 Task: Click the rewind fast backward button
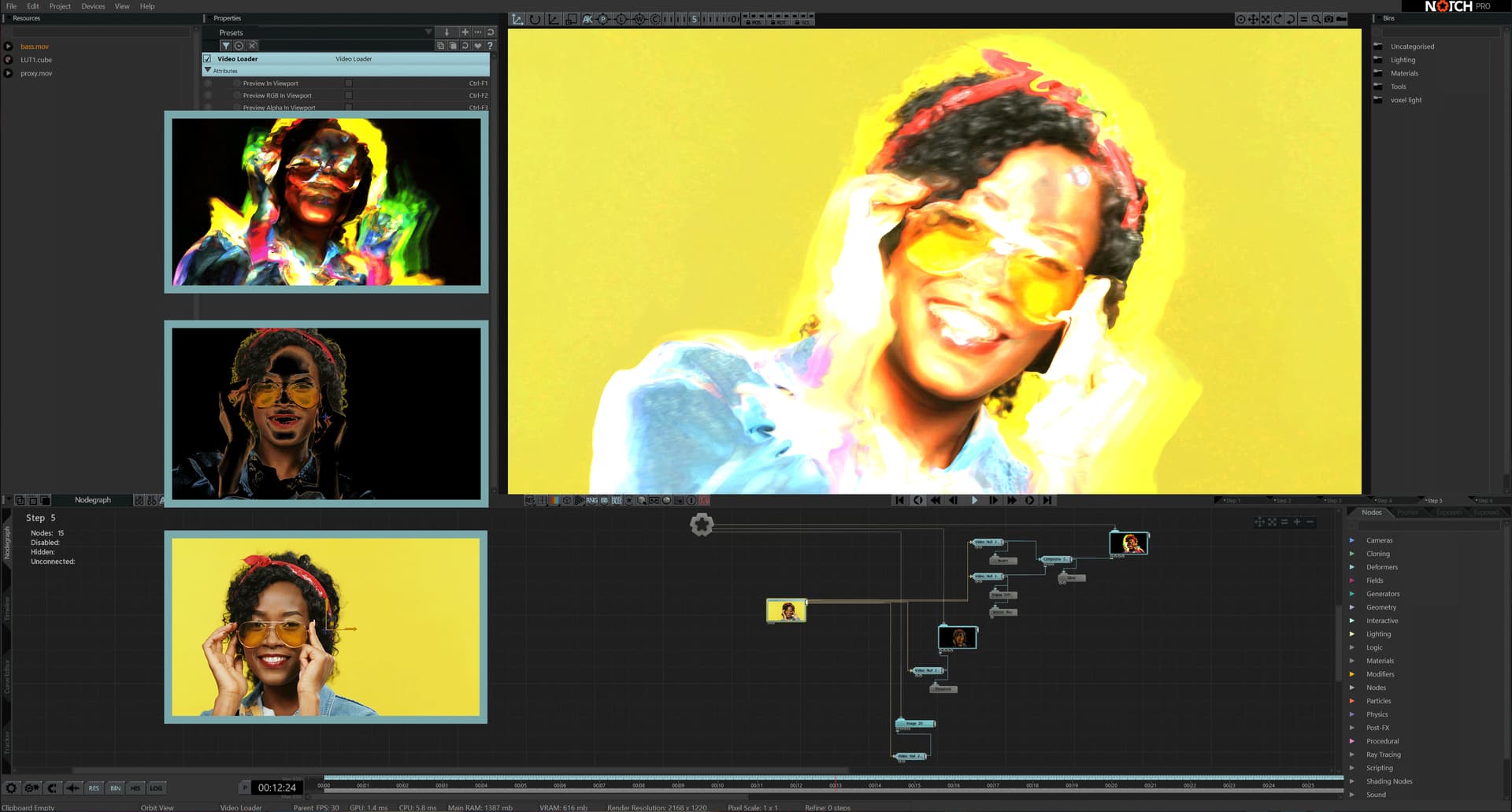(936, 500)
